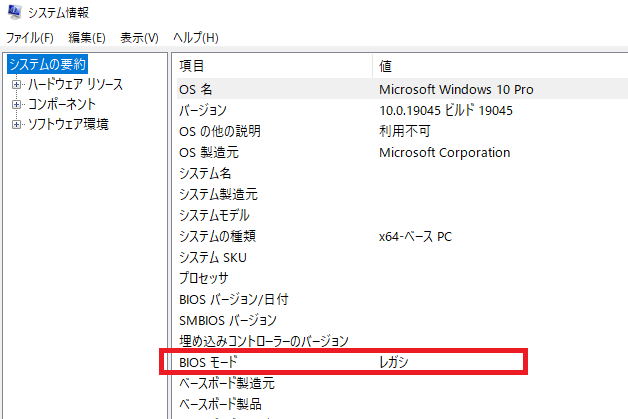Expand the ハードウェア リソース node
Image resolution: width=628 pixels, height=419 pixels.
click(x=16, y=85)
